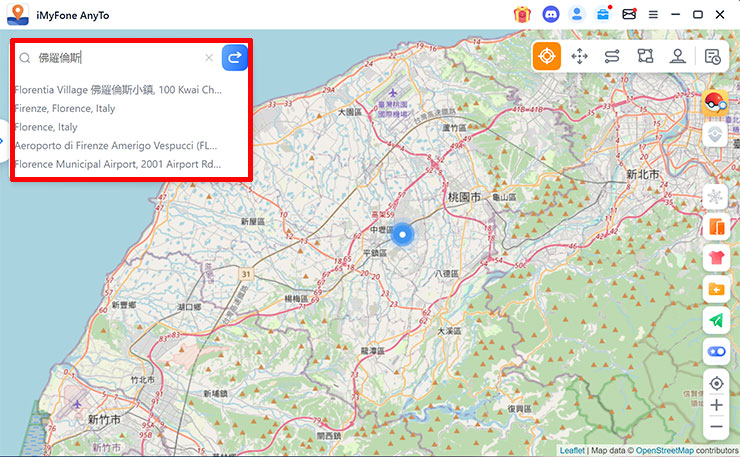Select the Two-spot route mode
The image size is (740, 457).
pos(612,56)
